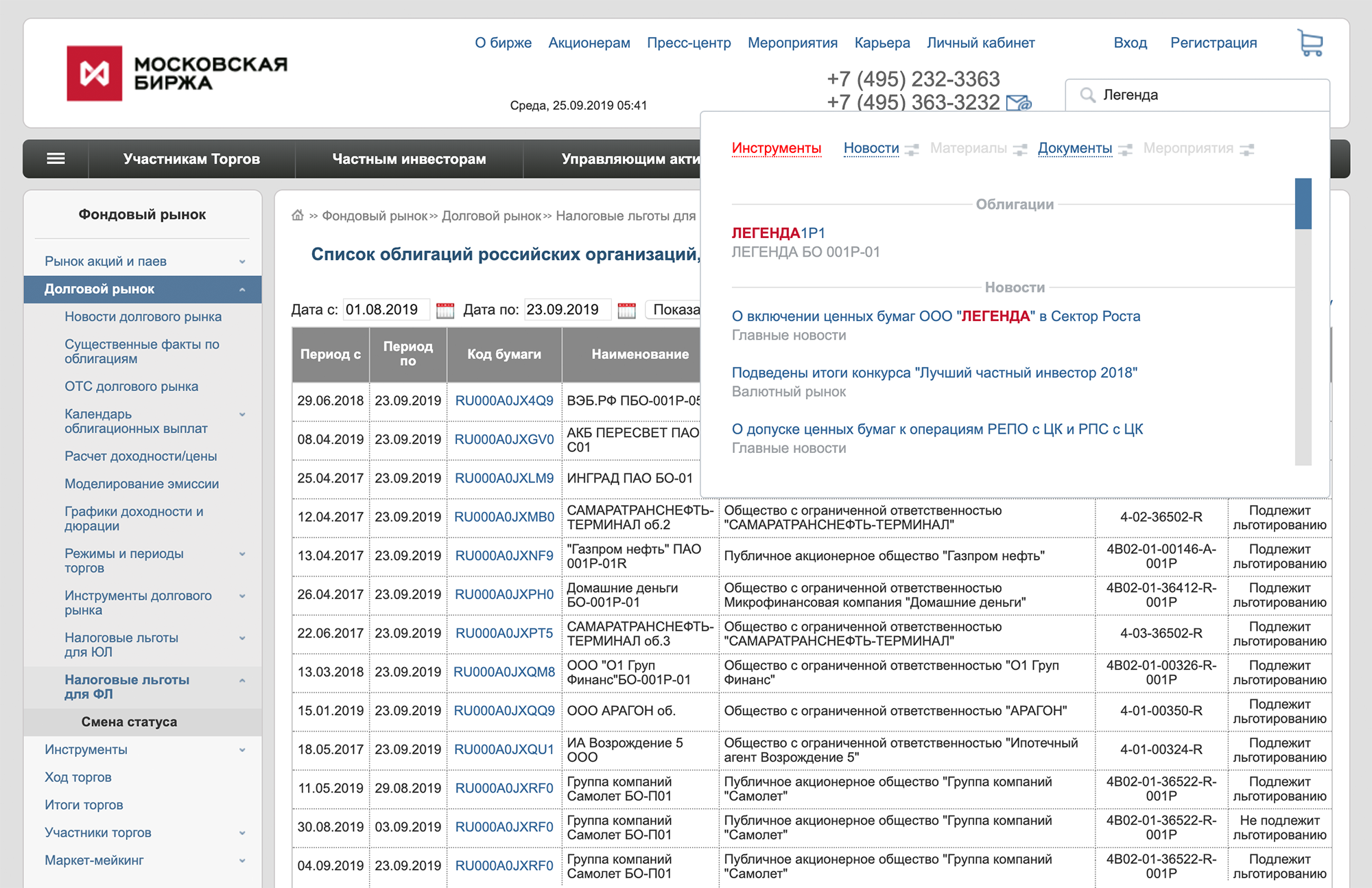Open 'Расчет доходности/цены' sidebar link
Screen dimensions: 1372x888
(x=141, y=456)
